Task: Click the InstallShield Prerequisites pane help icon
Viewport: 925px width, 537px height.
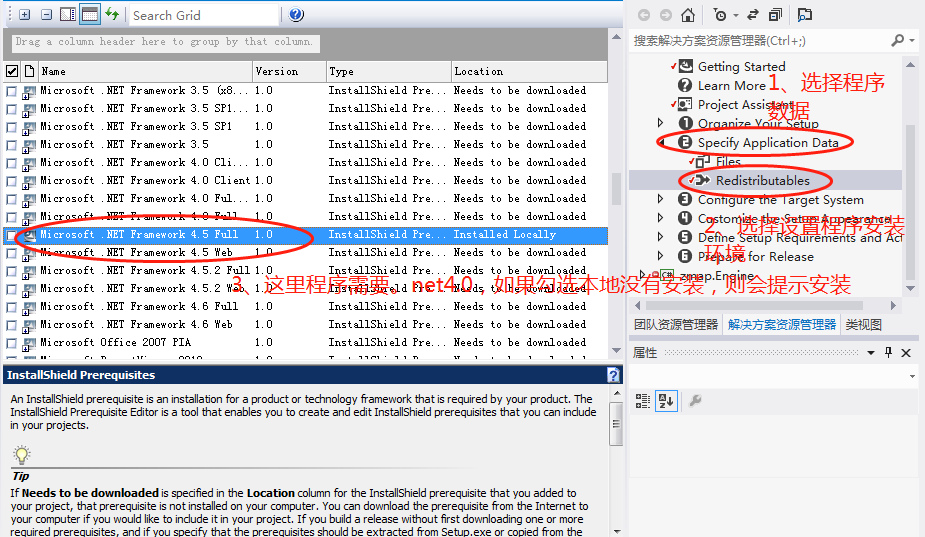Action: pos(614,375)
